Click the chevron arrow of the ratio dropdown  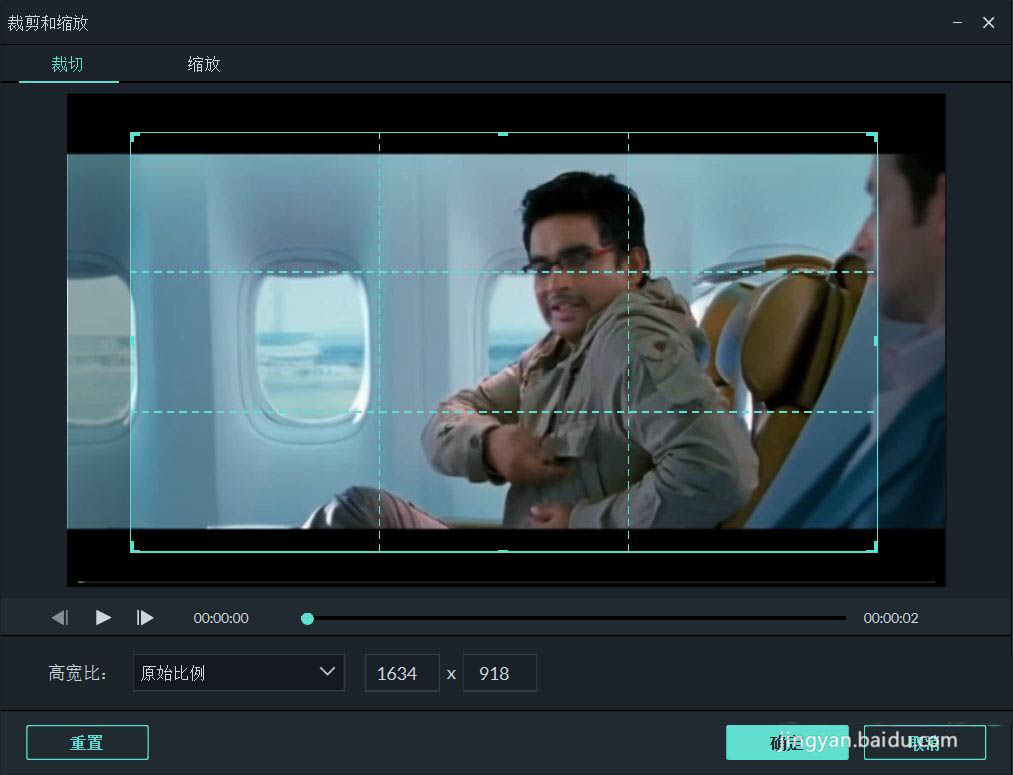tap(328, 672)
